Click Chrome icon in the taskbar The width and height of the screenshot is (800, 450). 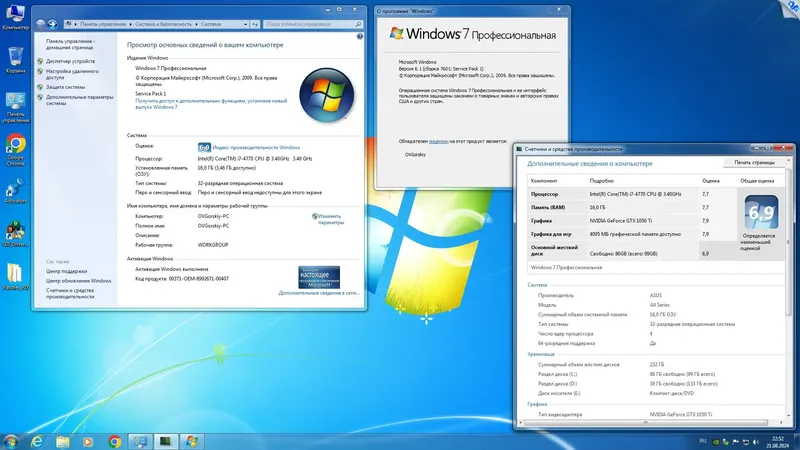(x=114, y=441)
